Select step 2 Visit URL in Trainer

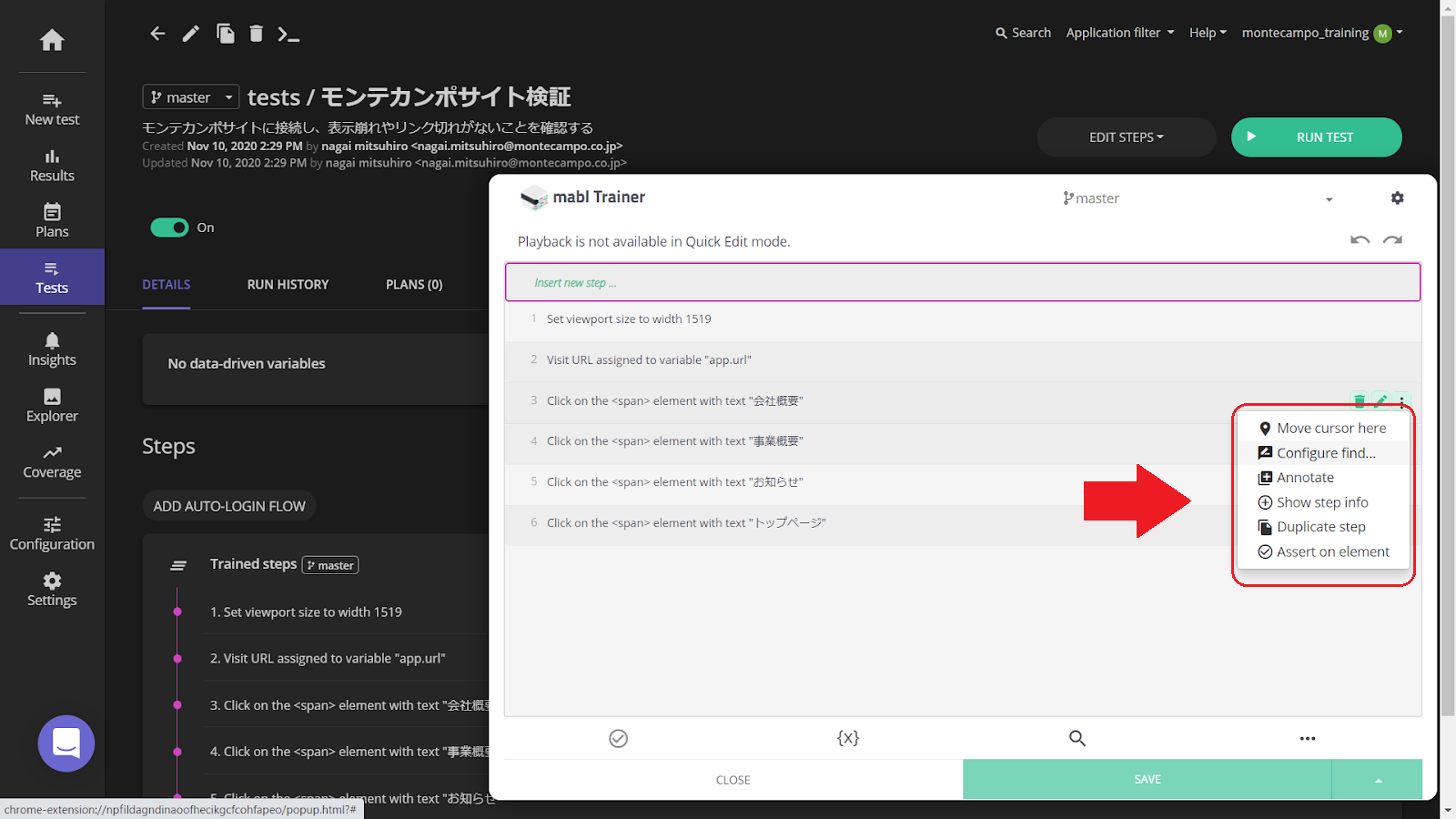point(963,360)
